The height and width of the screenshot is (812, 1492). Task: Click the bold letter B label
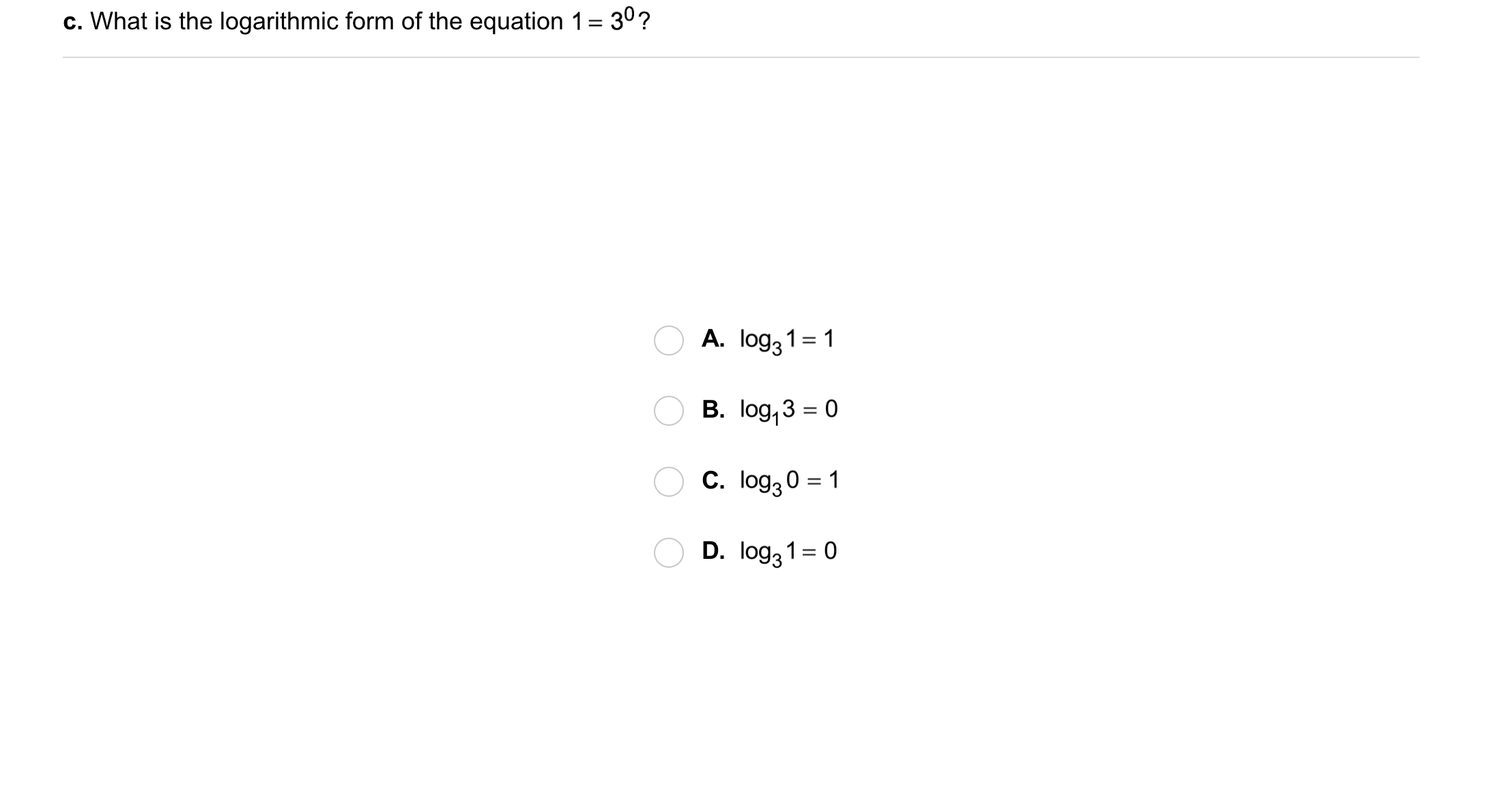pos(714,410)
